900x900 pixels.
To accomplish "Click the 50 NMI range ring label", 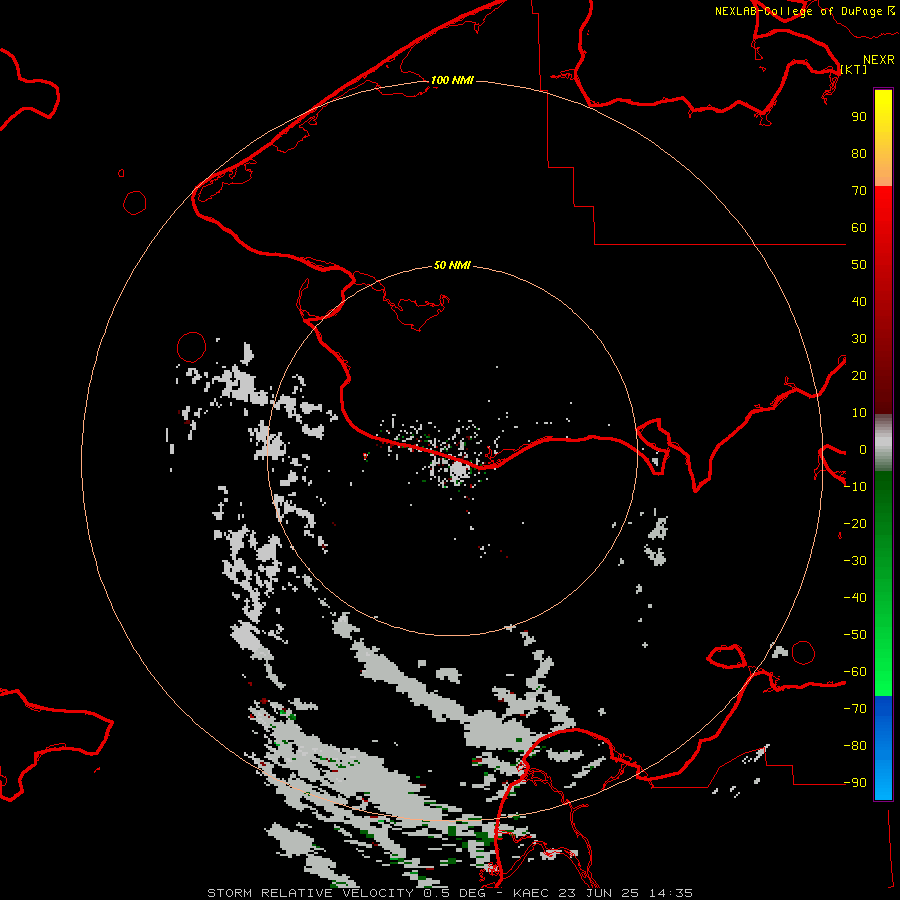I will click(452, 265).
